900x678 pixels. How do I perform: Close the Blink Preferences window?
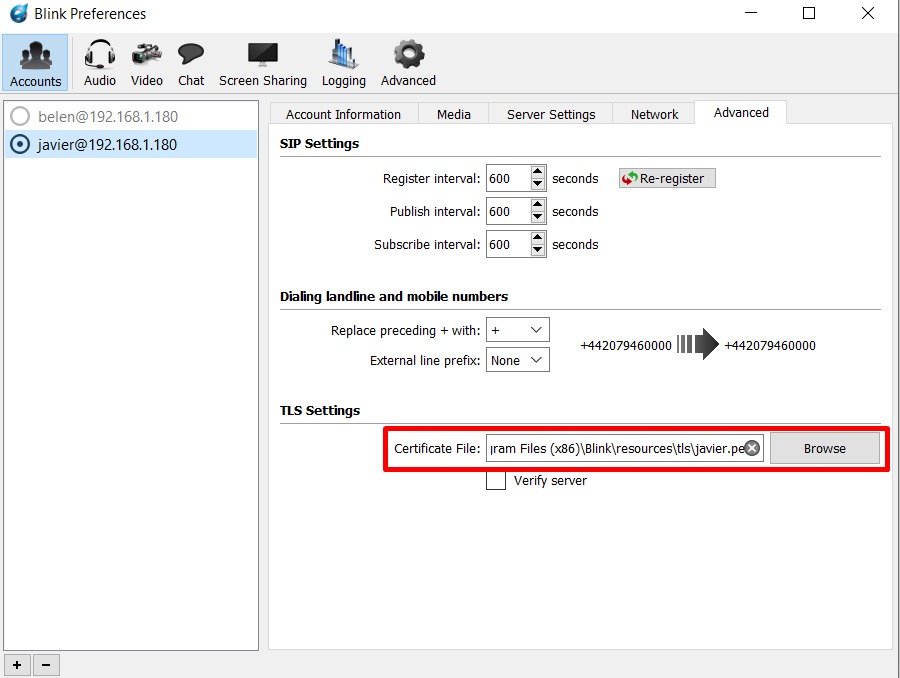coord(868,13)
